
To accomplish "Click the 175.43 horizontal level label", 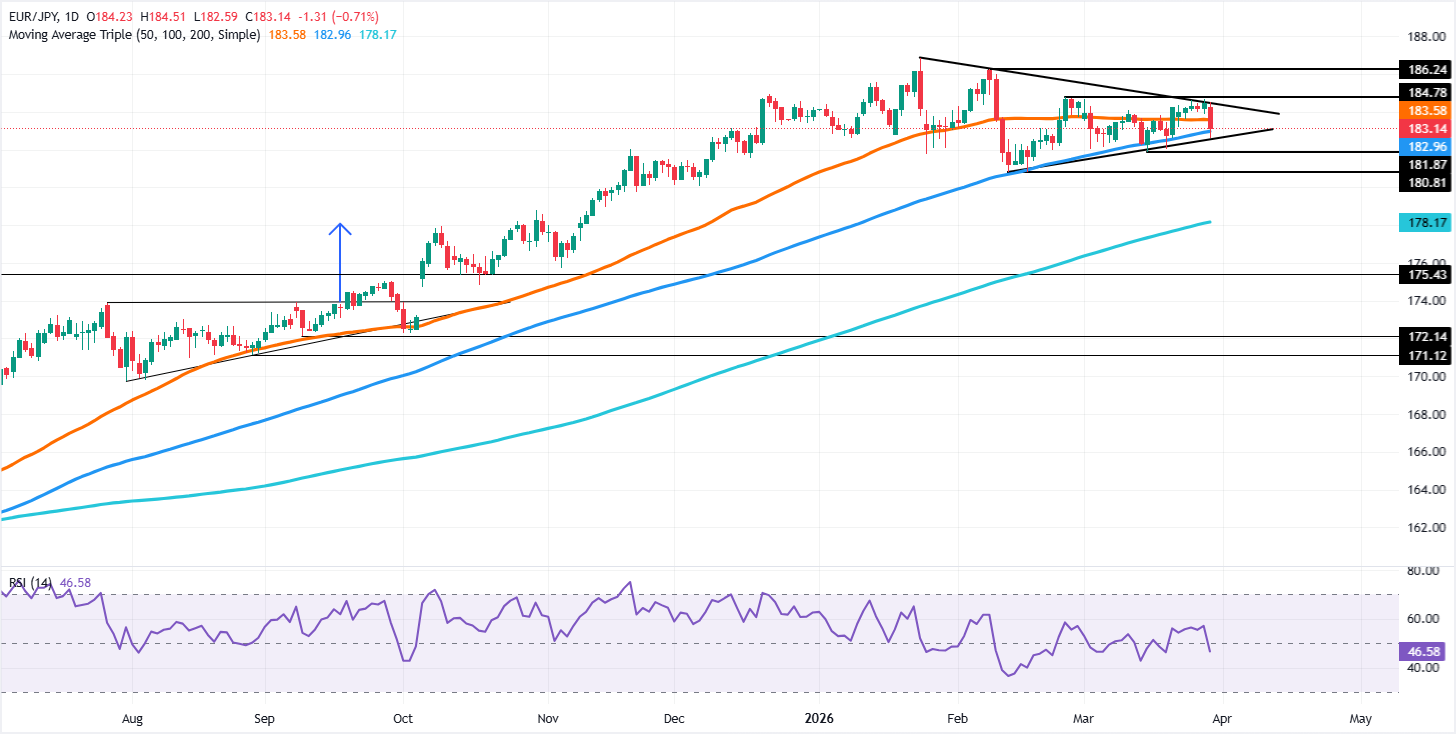I will click(x=1424, y=274).
